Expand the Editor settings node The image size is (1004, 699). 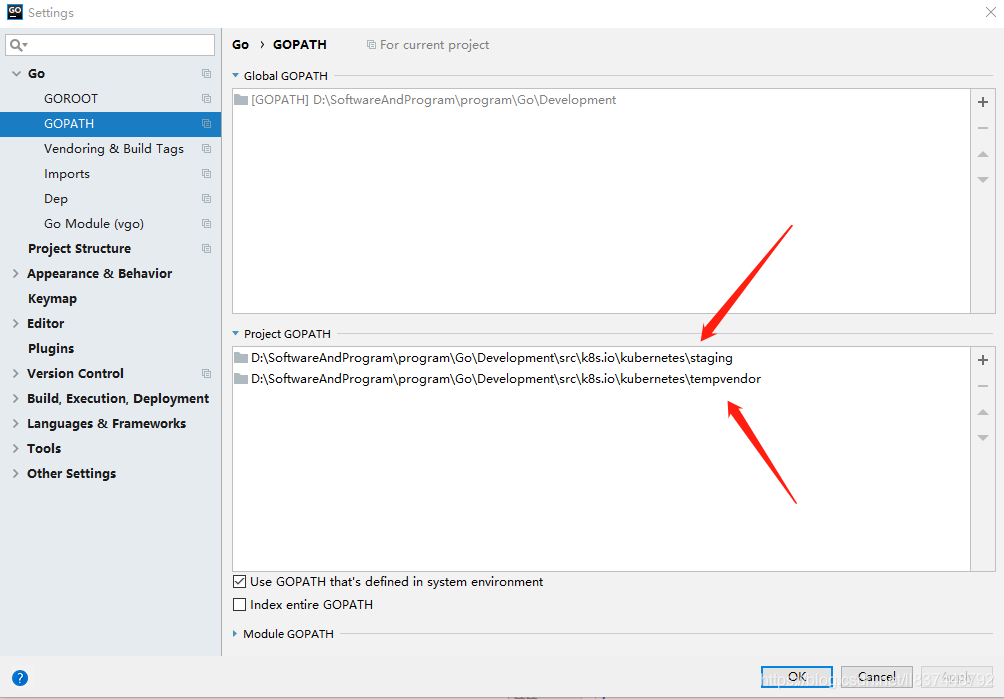[16, 323]
